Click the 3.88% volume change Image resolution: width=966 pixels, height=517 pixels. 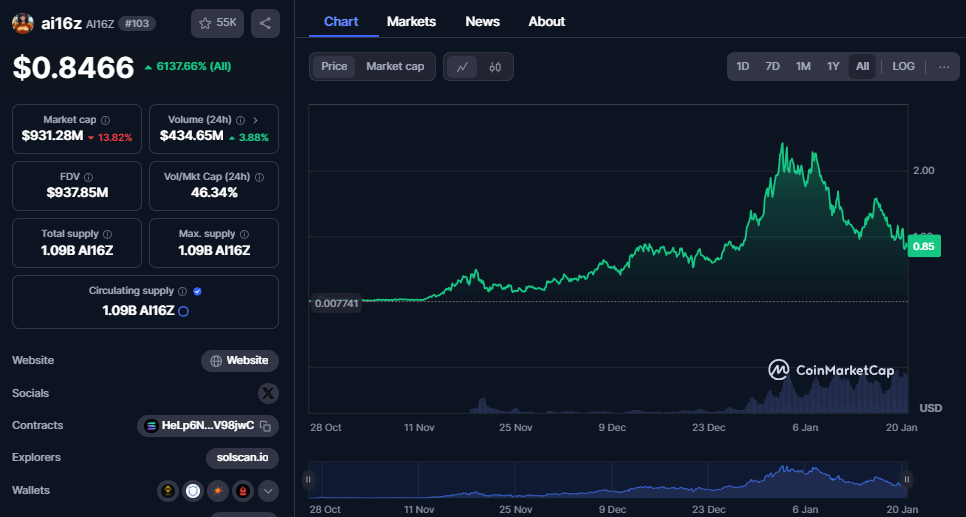(x=253, y=137)
